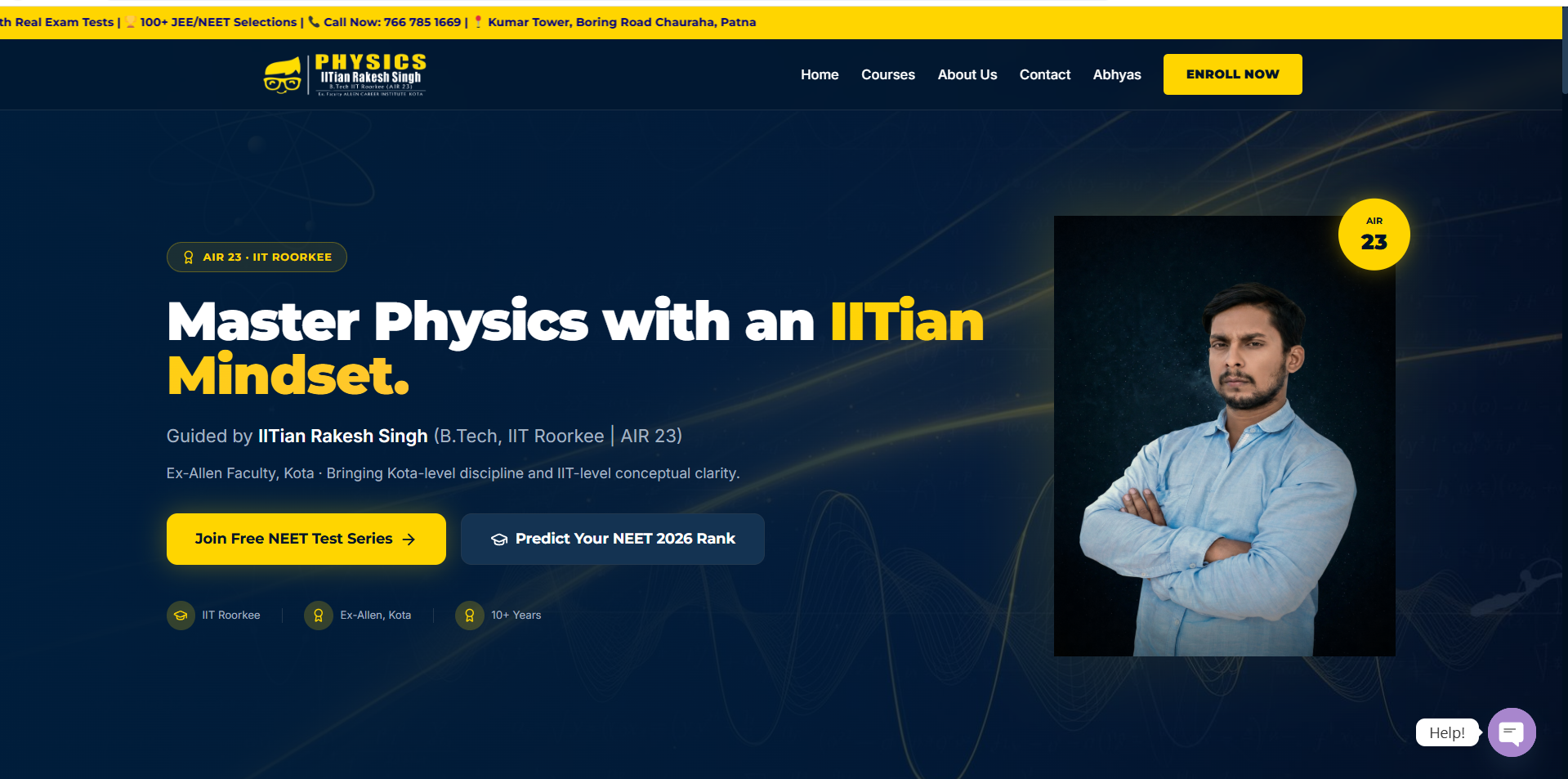Click the trophy icon in top banner
Screen dimensions: 1568x779
pos(131,22)
